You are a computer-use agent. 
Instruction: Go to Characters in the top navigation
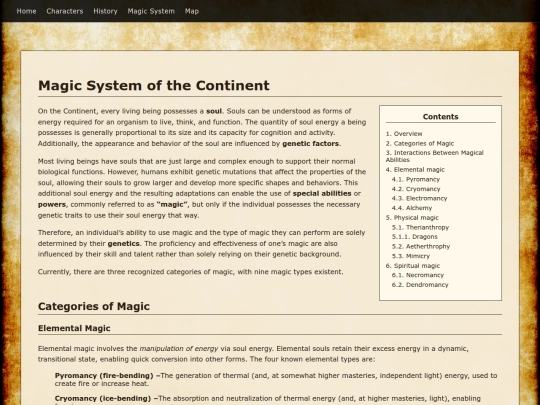point(65,11)
